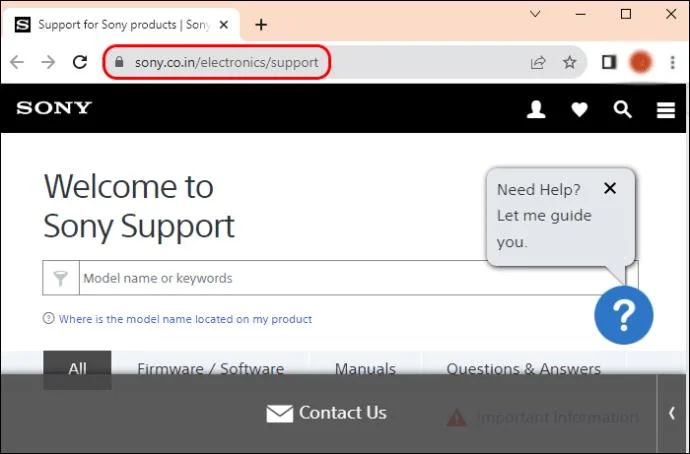Click the Welcome to Sony Support heading
Viewport: 690px width, 454px height.
point(139,206)
